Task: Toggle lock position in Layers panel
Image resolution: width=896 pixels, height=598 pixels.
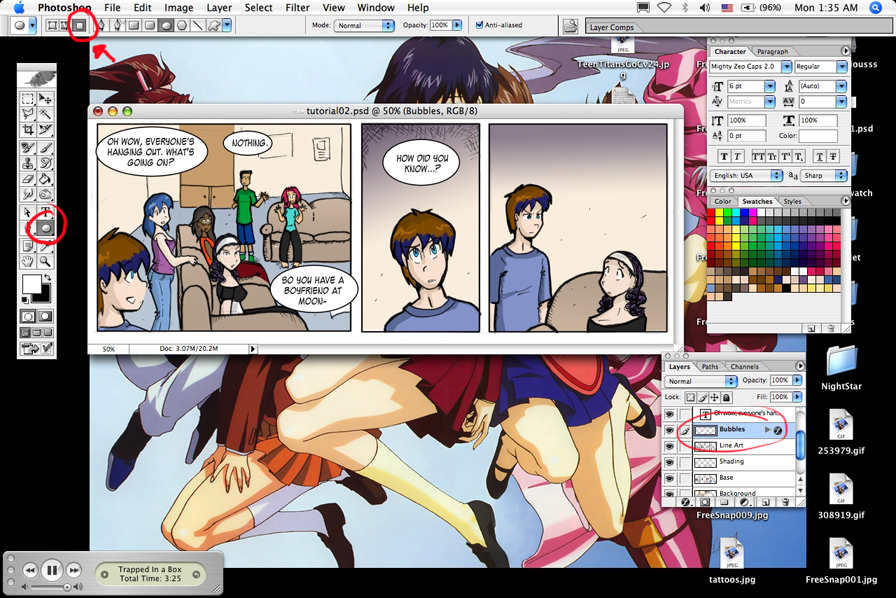Action: coord(714,397)
